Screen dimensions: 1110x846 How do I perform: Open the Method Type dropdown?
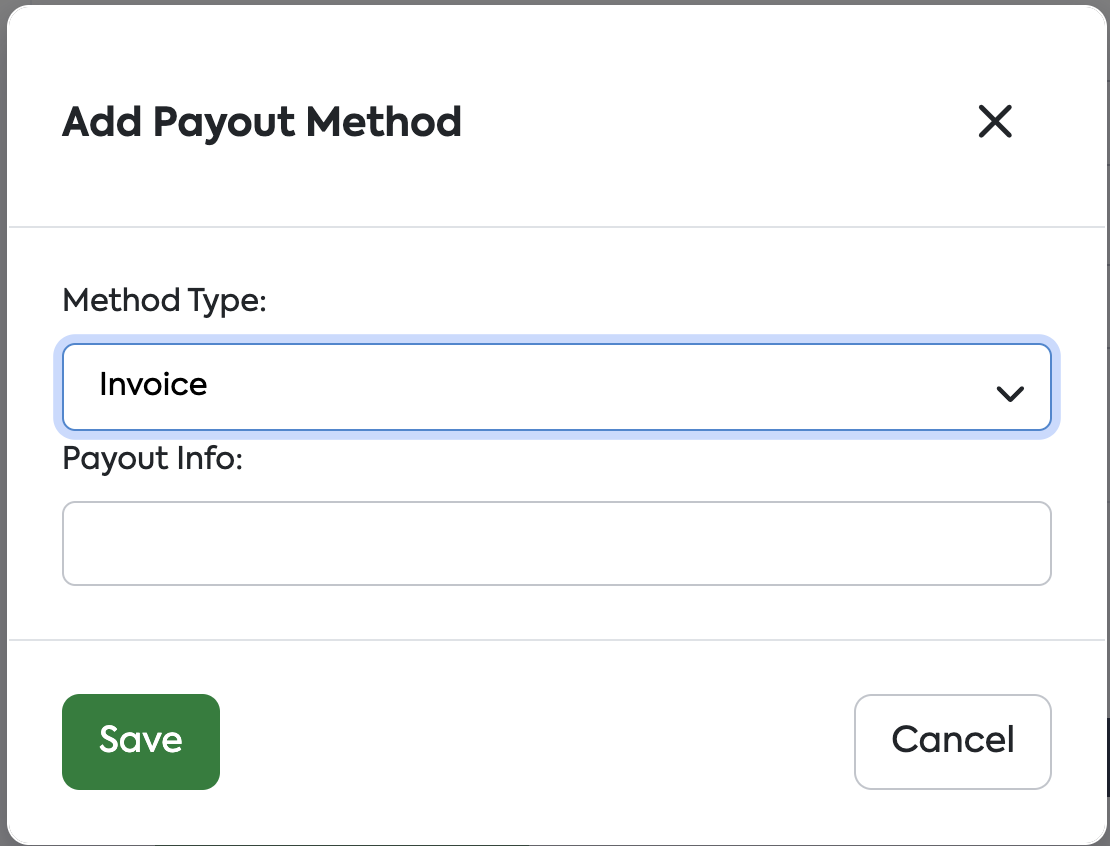pyautogui.click(x=556, y=386)
